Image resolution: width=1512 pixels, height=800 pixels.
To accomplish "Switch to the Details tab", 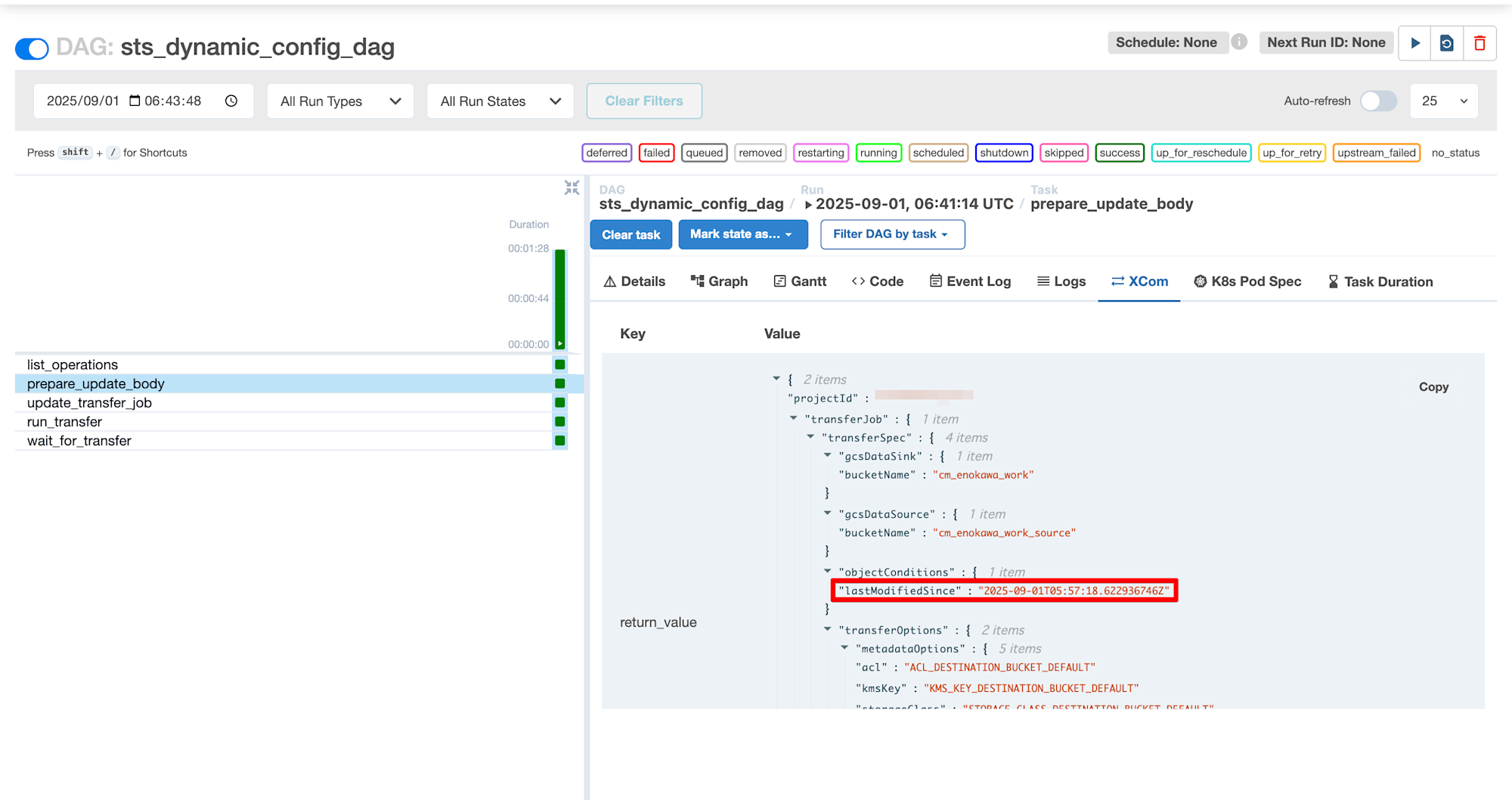I will coord(634,281).
